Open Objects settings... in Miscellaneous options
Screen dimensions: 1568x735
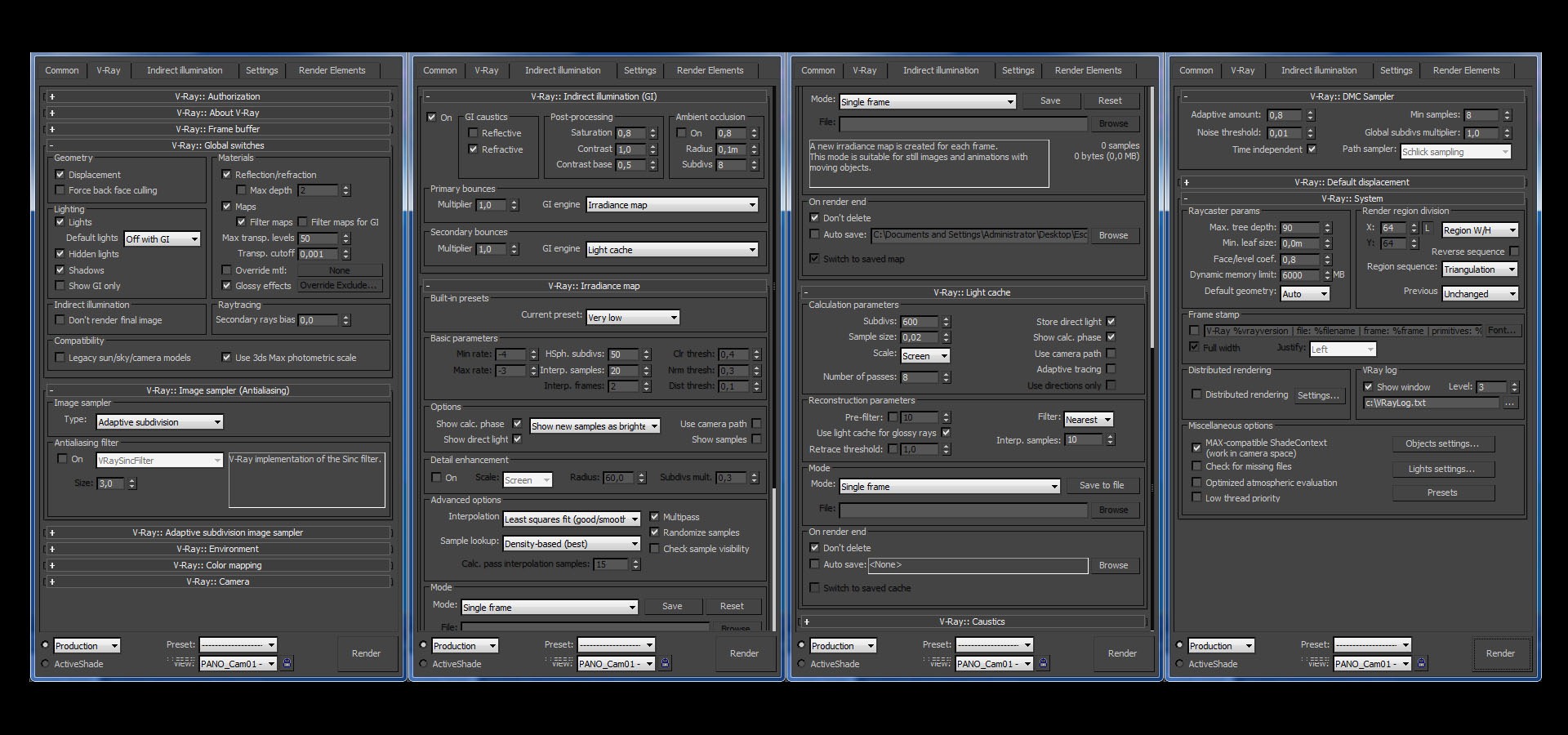click(1443, 443)
